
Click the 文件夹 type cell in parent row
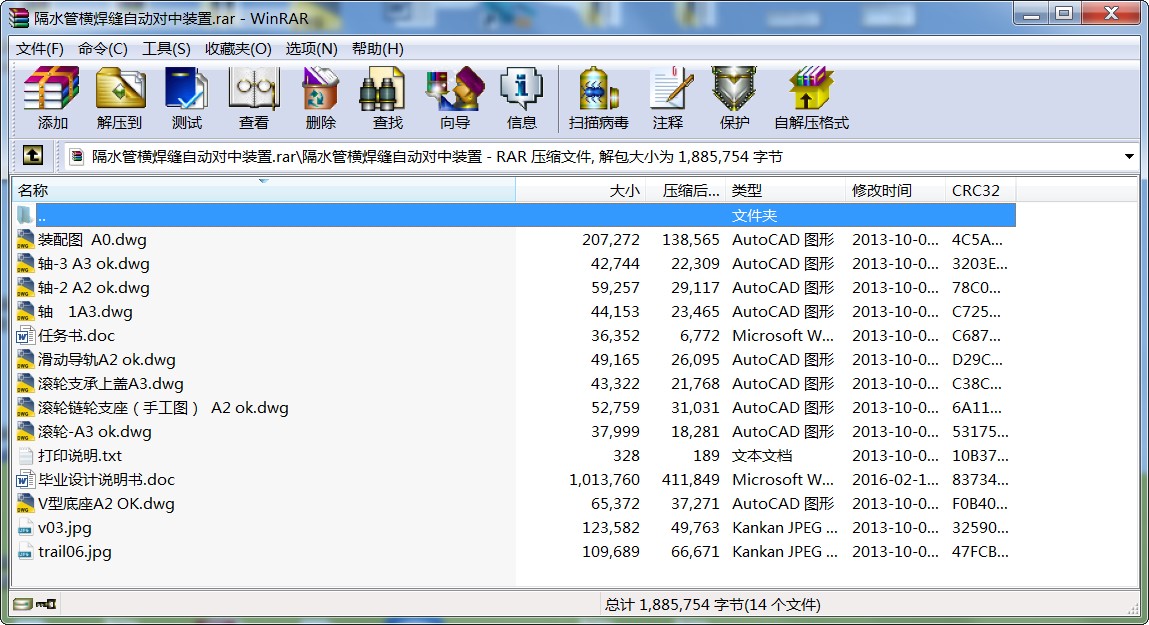[755, 215]
